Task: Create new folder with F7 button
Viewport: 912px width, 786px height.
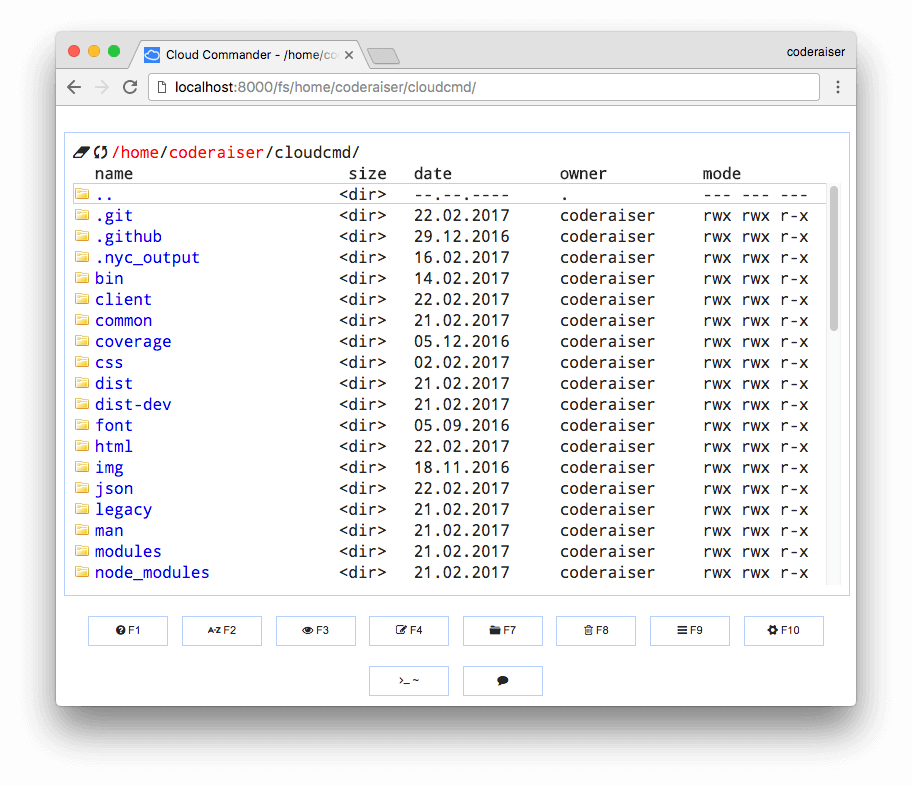Action: tap(502, 631)
